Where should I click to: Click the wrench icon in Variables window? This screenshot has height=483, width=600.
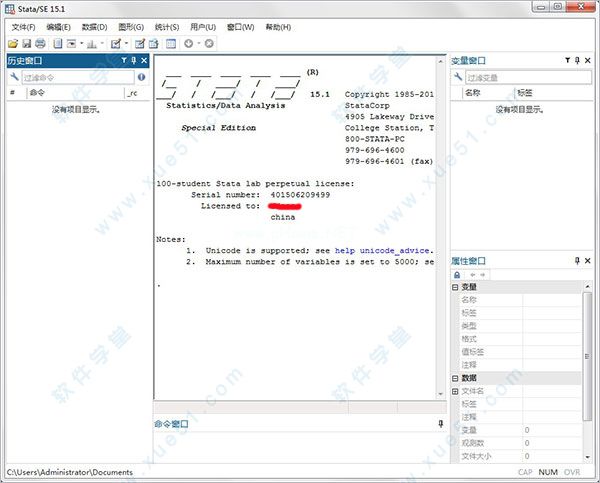click(458, 77)
